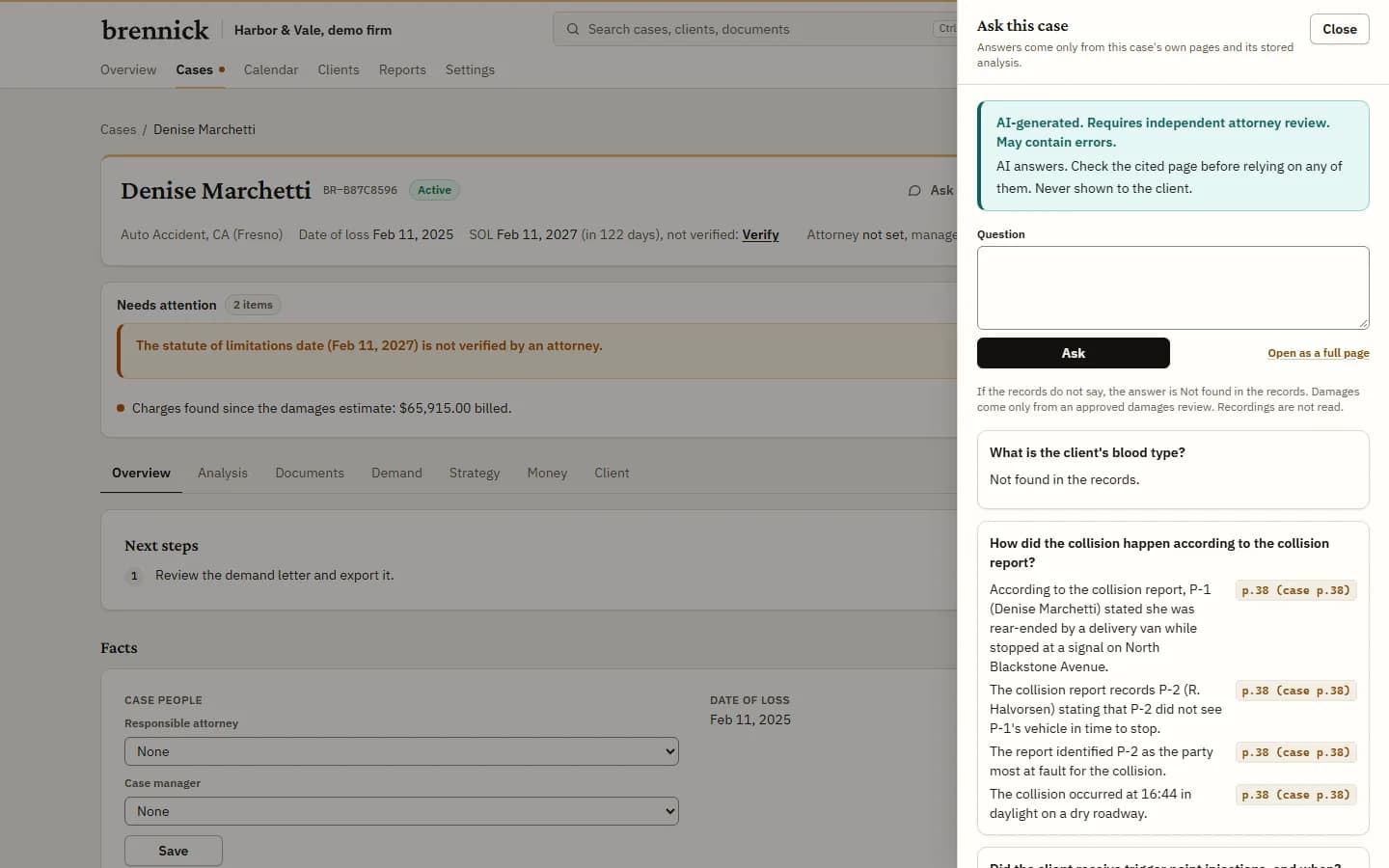This screenshot has height=868, width=1389.
Task: Open the Ask panel as a full page
Action: pos(1319,353)
